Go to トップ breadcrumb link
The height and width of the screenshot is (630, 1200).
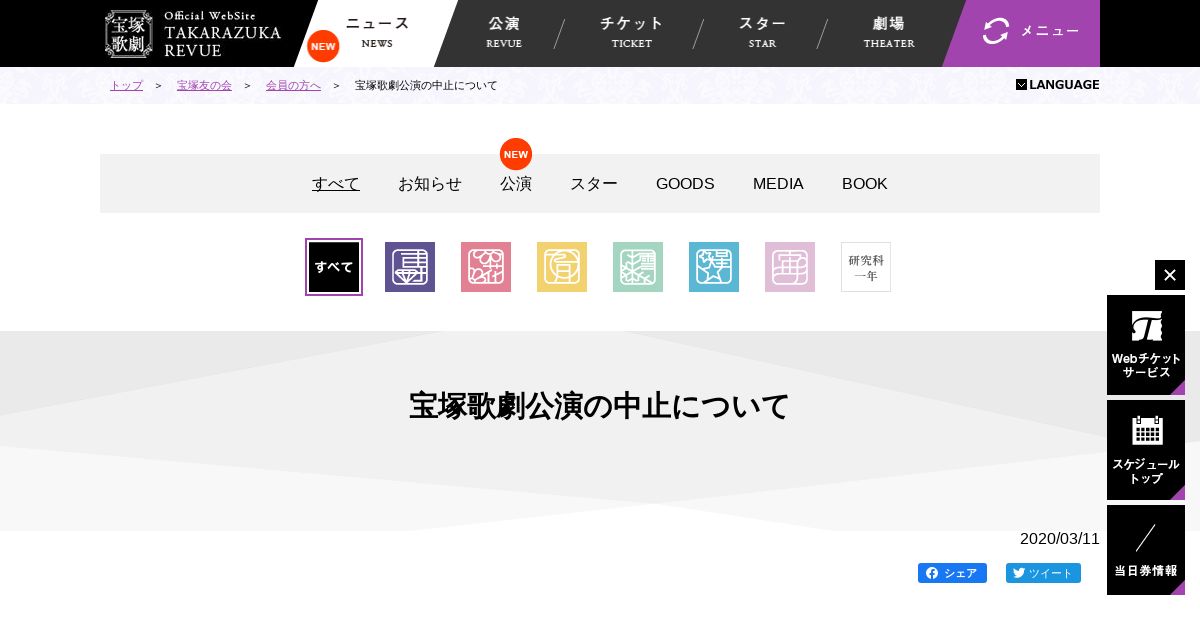[x=126, y=86]
